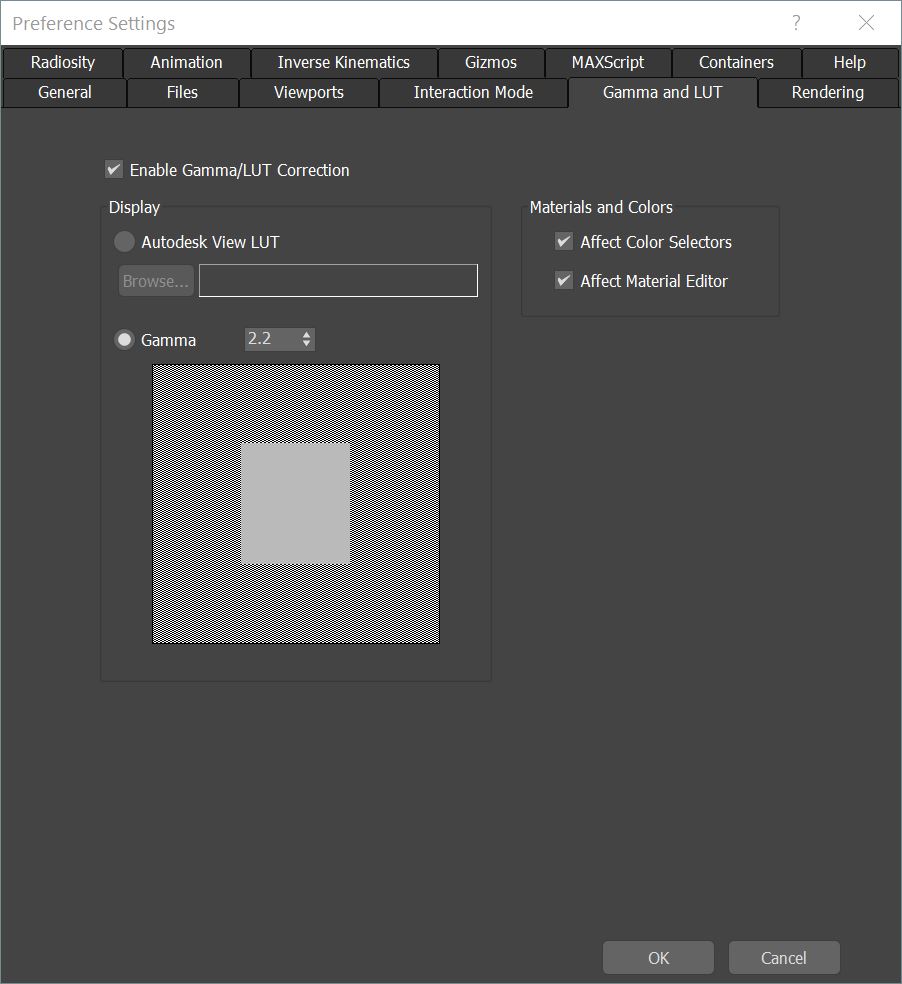Screen dimensions: 902x984
Task: Click the gamma calibration preview image
Action: point(295,500)
